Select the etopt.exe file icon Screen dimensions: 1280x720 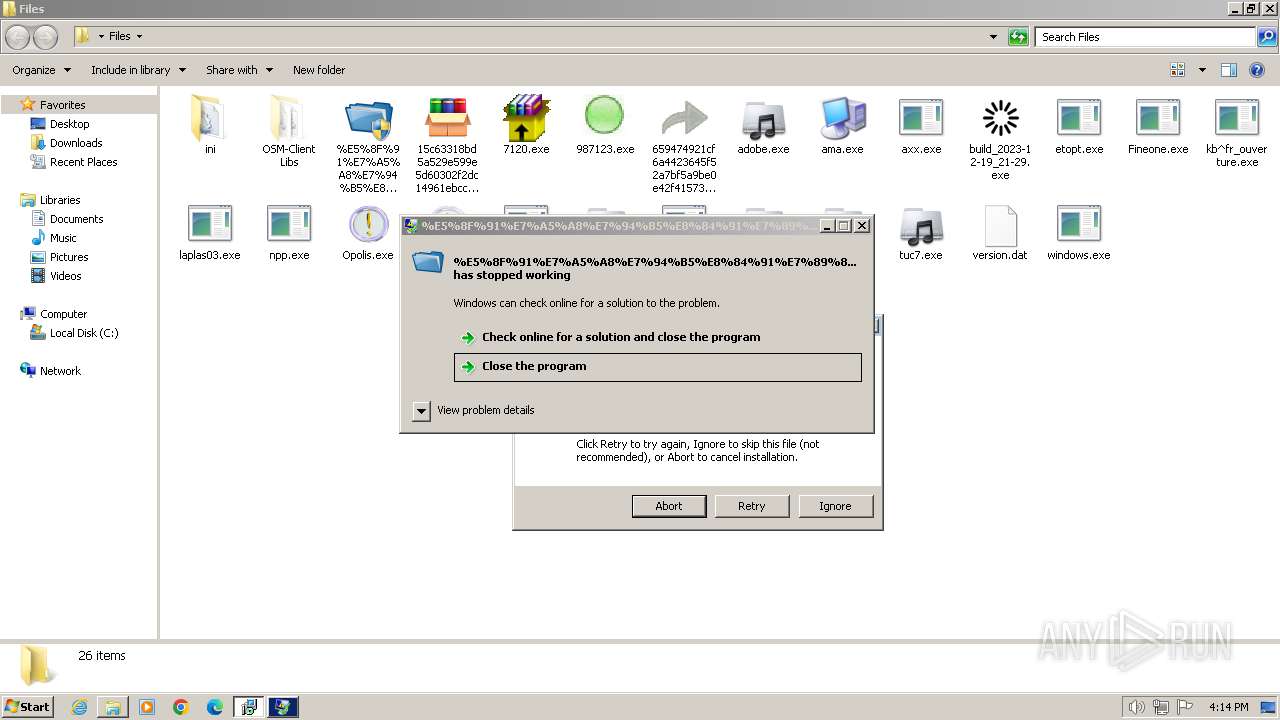(1079, 119)
